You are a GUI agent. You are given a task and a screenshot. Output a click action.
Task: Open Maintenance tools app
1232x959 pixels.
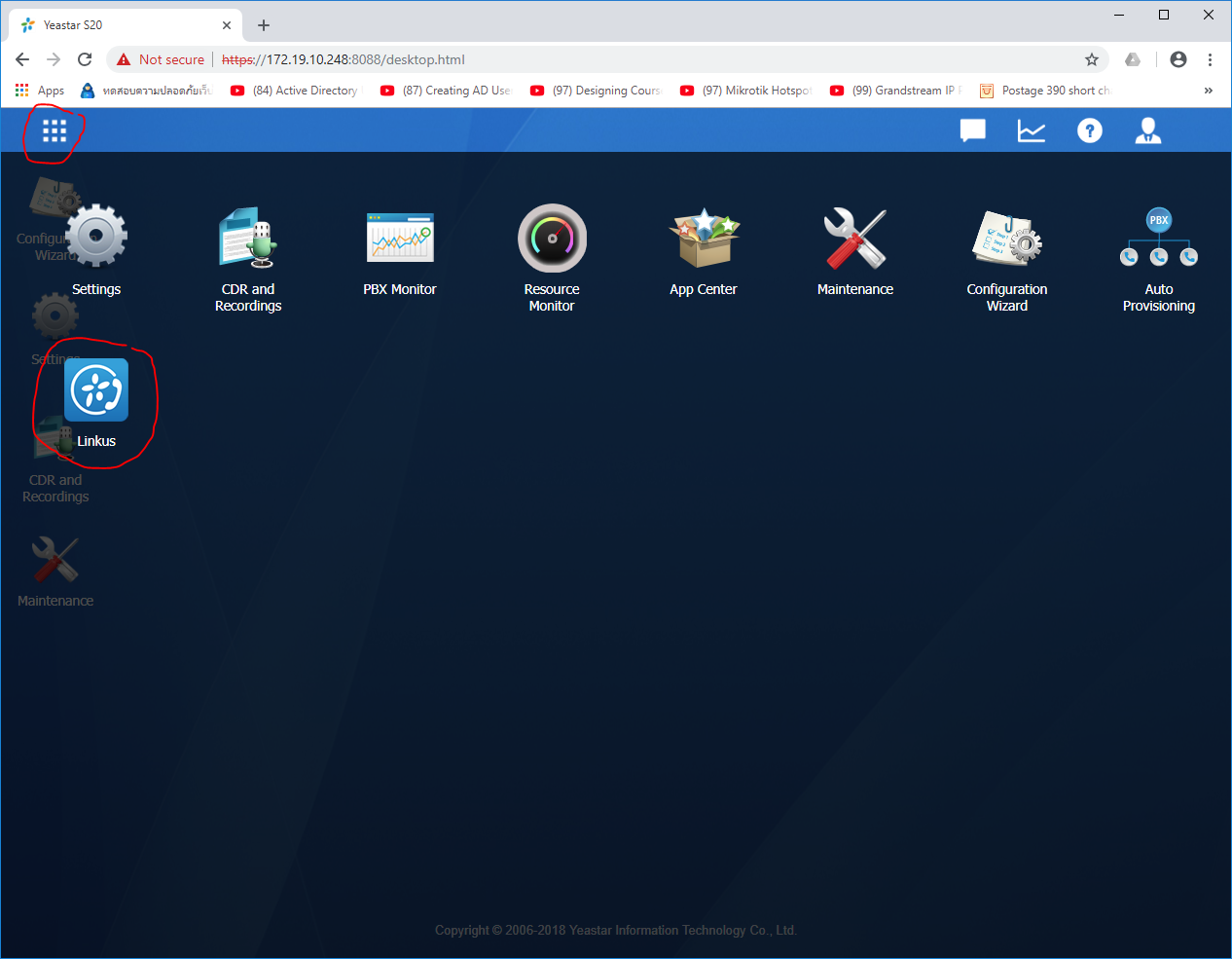pyautogui.click(x=855, y=238)
